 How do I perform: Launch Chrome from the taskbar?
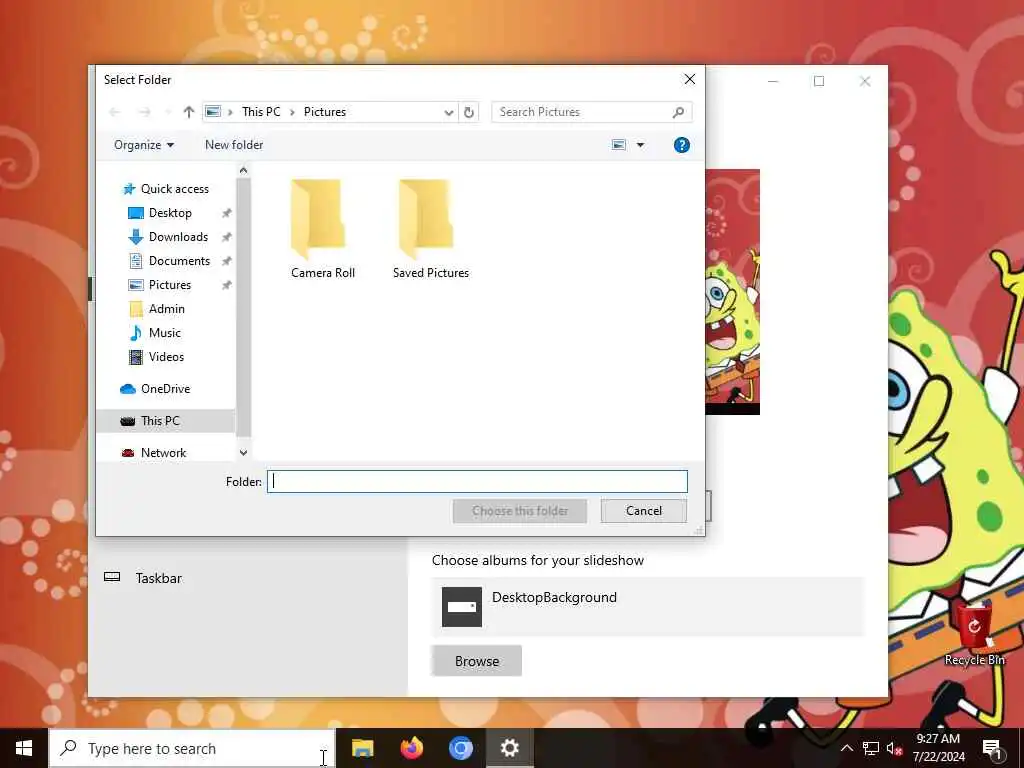460,748
